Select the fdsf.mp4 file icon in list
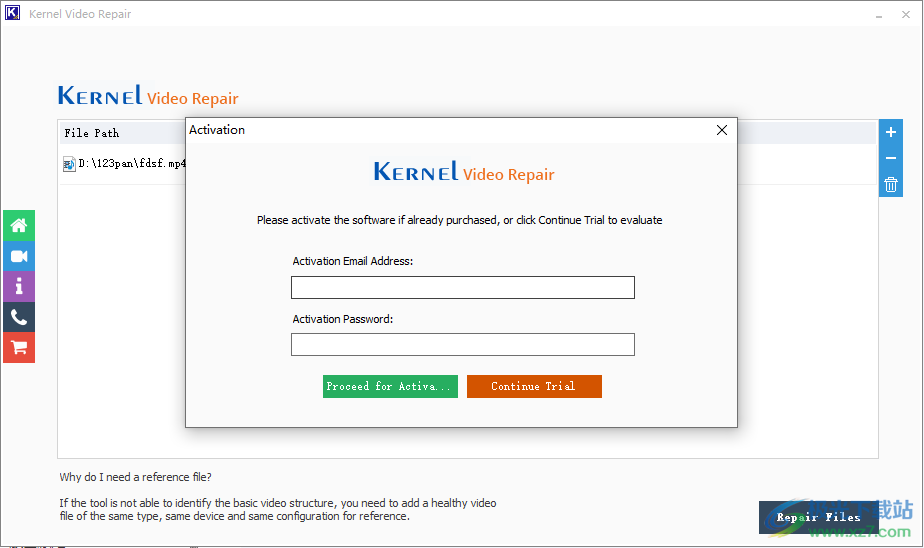The image size is (924, 548). pyautogui.click(x=69, y=164)
